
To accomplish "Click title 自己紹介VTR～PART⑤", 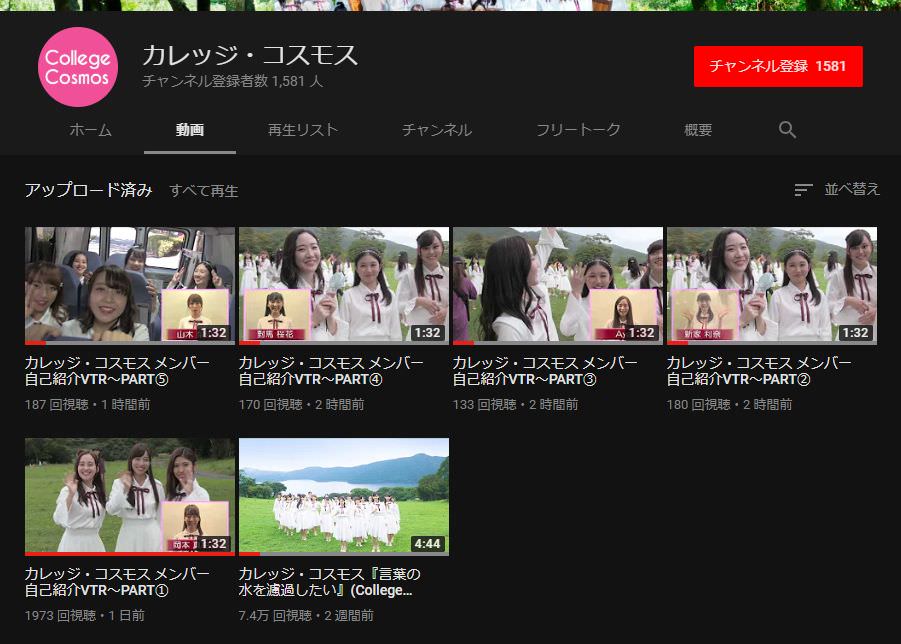I will click(117, 371).
